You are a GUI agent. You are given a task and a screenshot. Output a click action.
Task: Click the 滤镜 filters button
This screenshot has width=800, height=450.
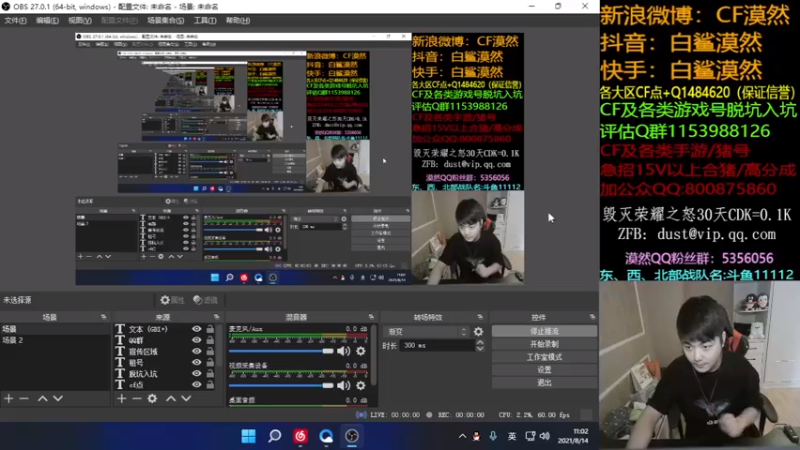[206, 300]
